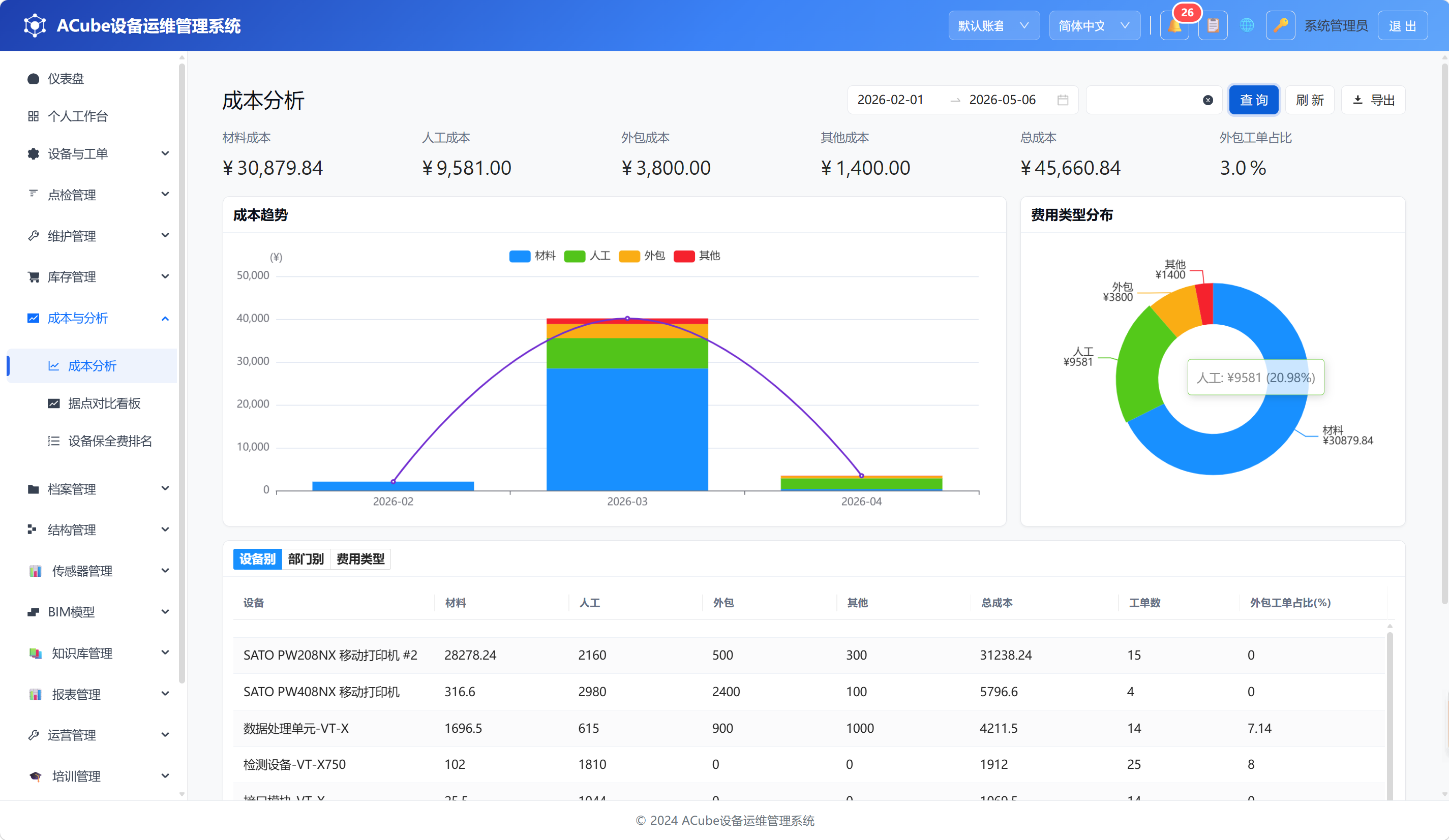1449x840 pixels.
Task: Open the 默认账套 dropdown
Action: click(993, 26)
